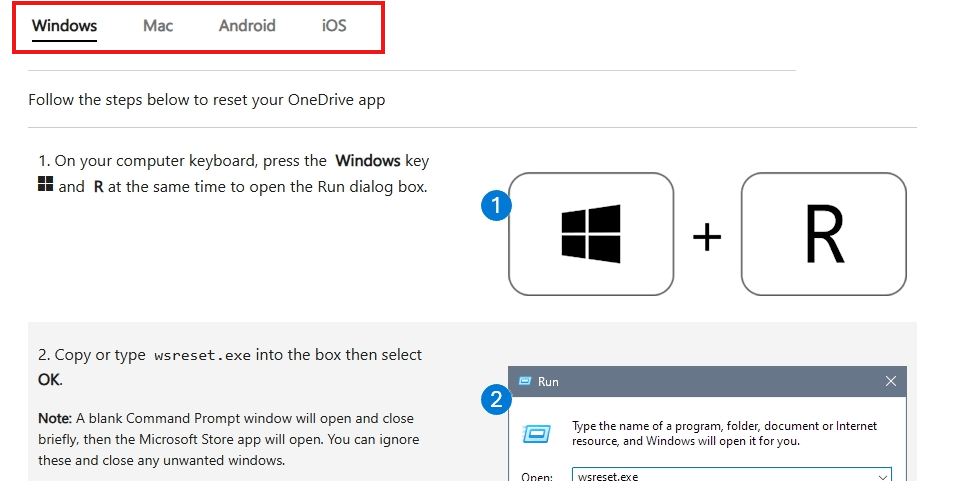The height and width of the screenshot is (481, 956).
Task: Click the bold 'Windows' word in step 1
Action: coord(368,161)
